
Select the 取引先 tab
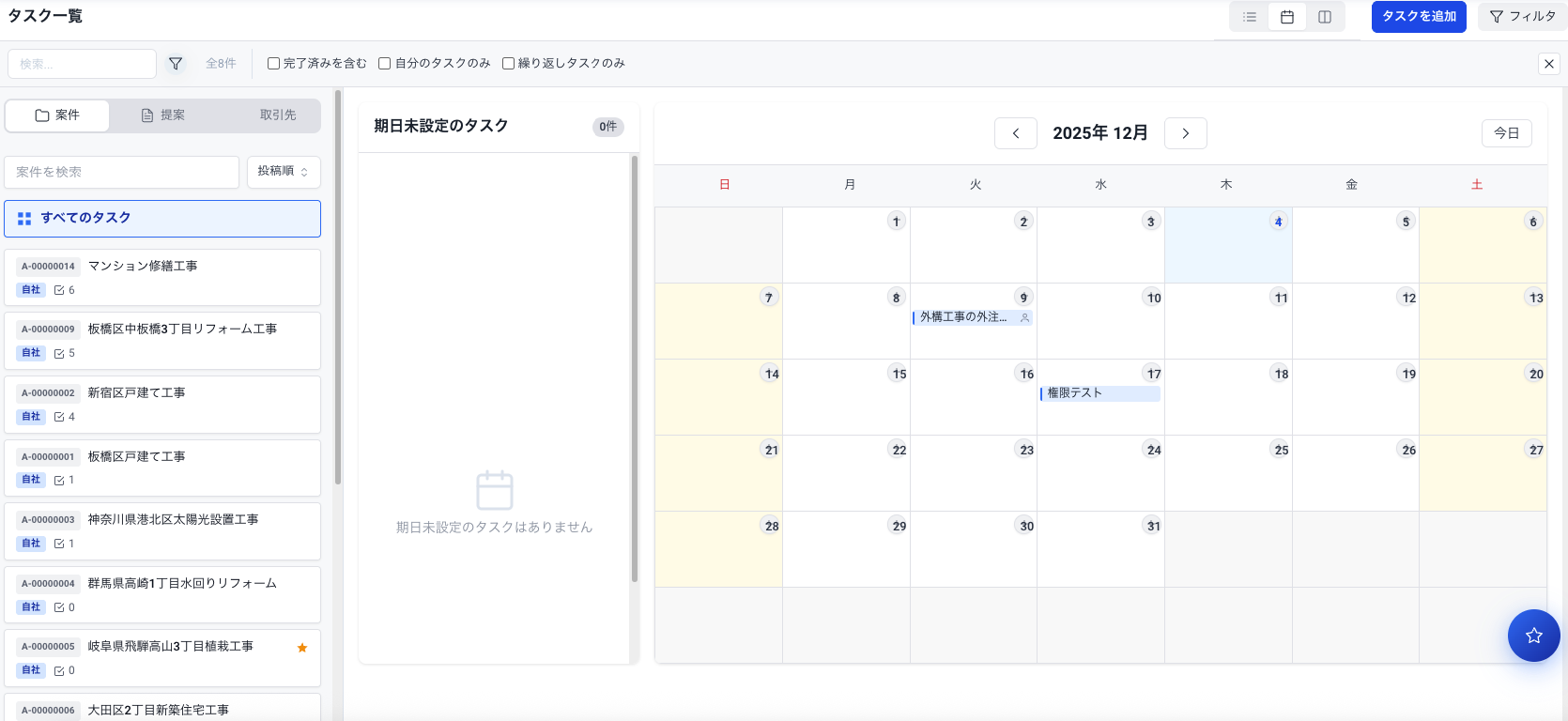click(x=278, y=115)
